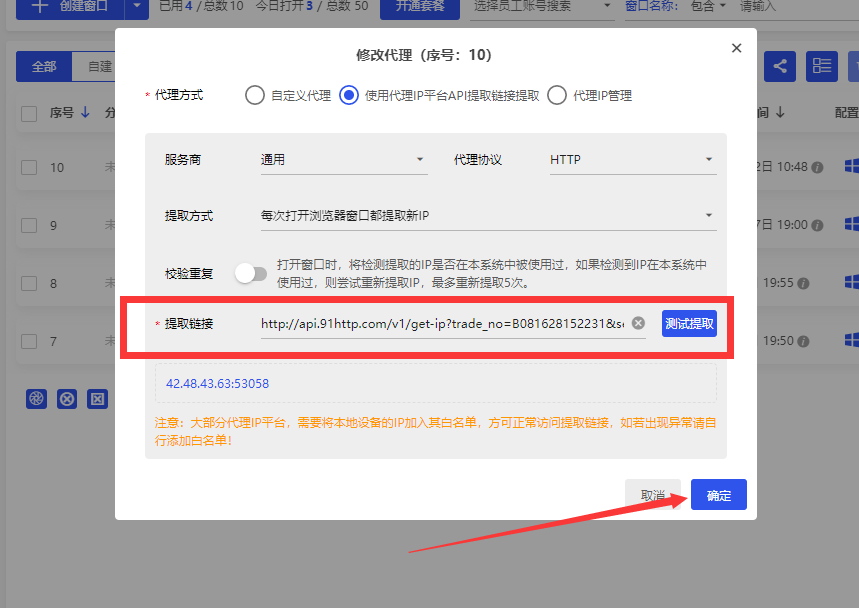Toggle the 校验重复 switch
This screenshot has height=608, width=859.
(x=251, y=273)
